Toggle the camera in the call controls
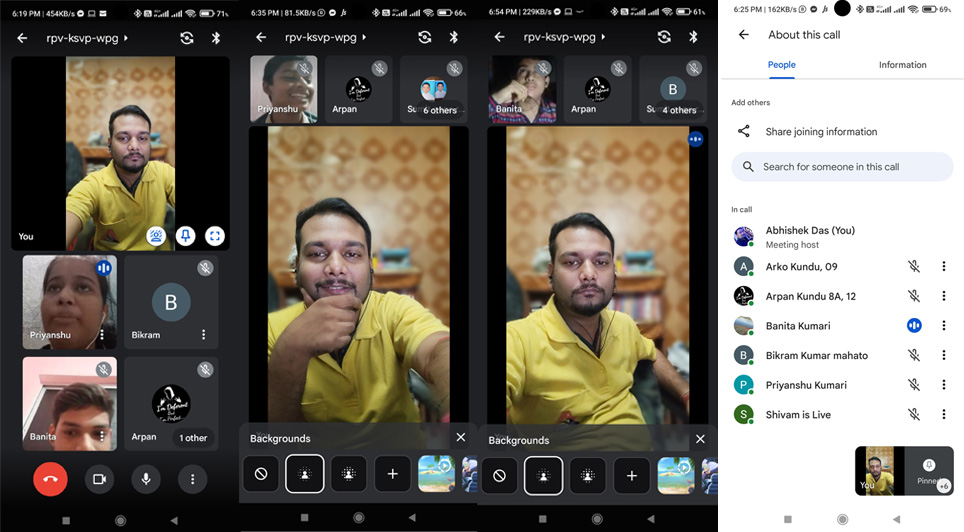964x532 pixels. point(99,479)
